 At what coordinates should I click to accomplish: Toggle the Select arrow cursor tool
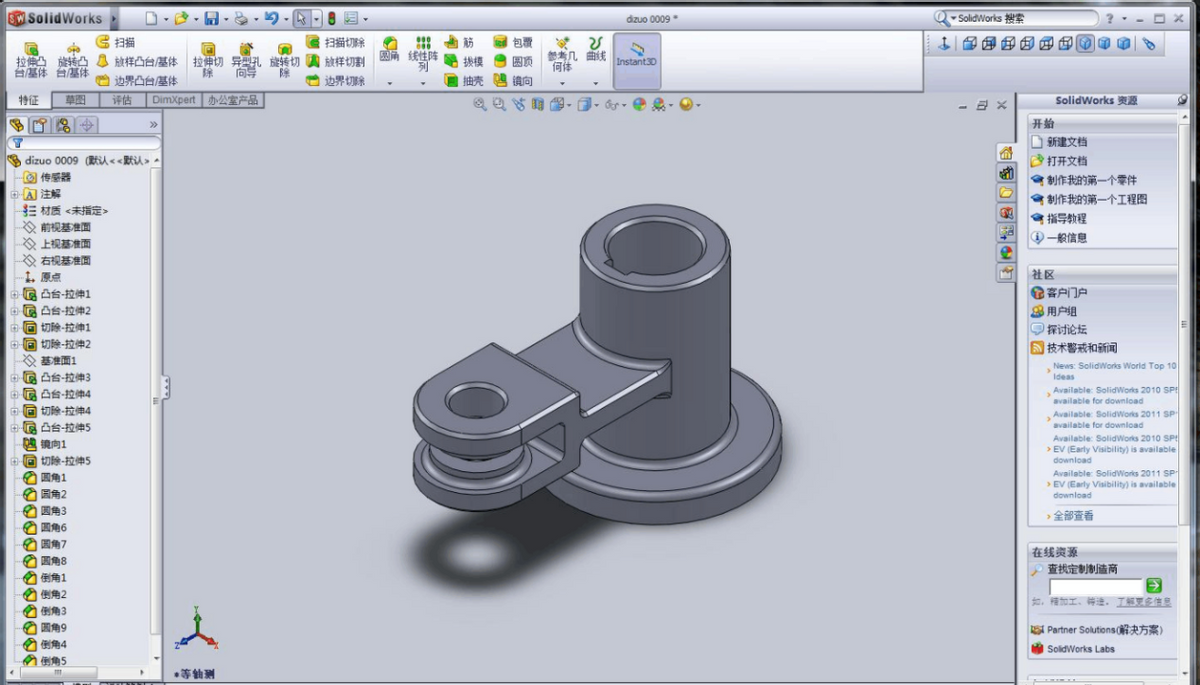pos(302,18)
